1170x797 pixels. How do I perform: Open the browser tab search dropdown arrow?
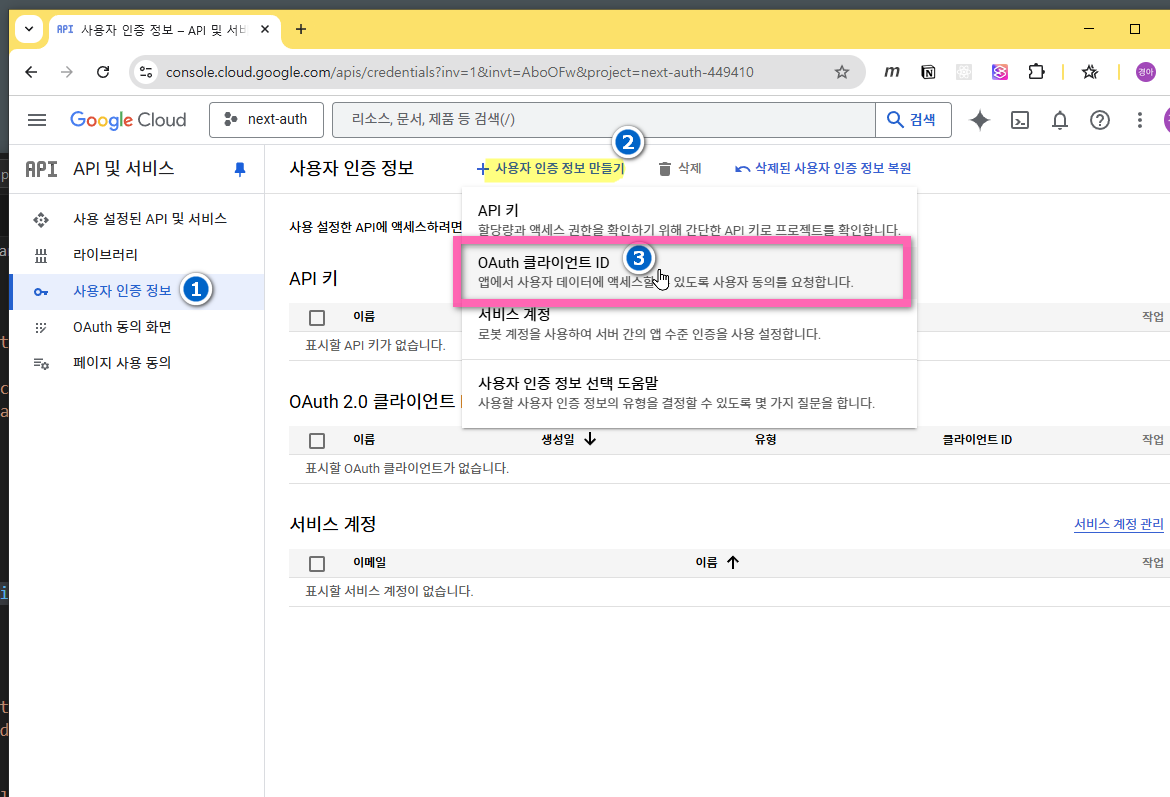click(28, 29)
